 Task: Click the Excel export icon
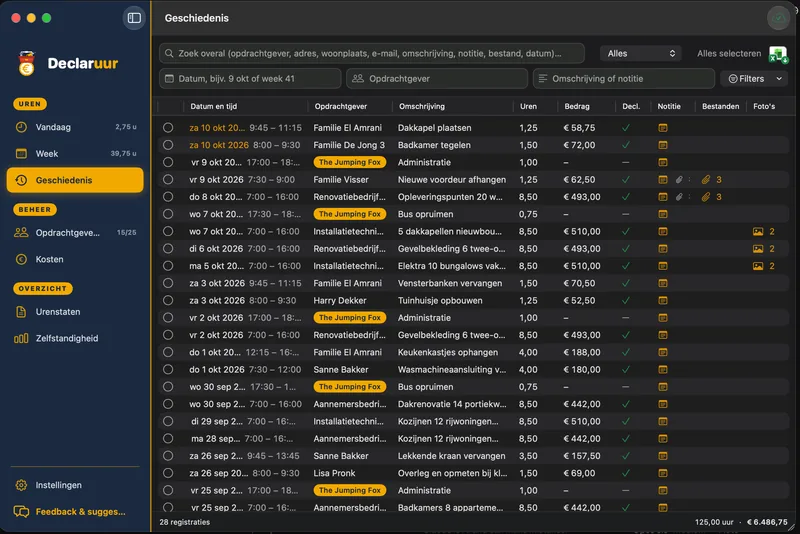pyautogui.click(x=778, y=54)
